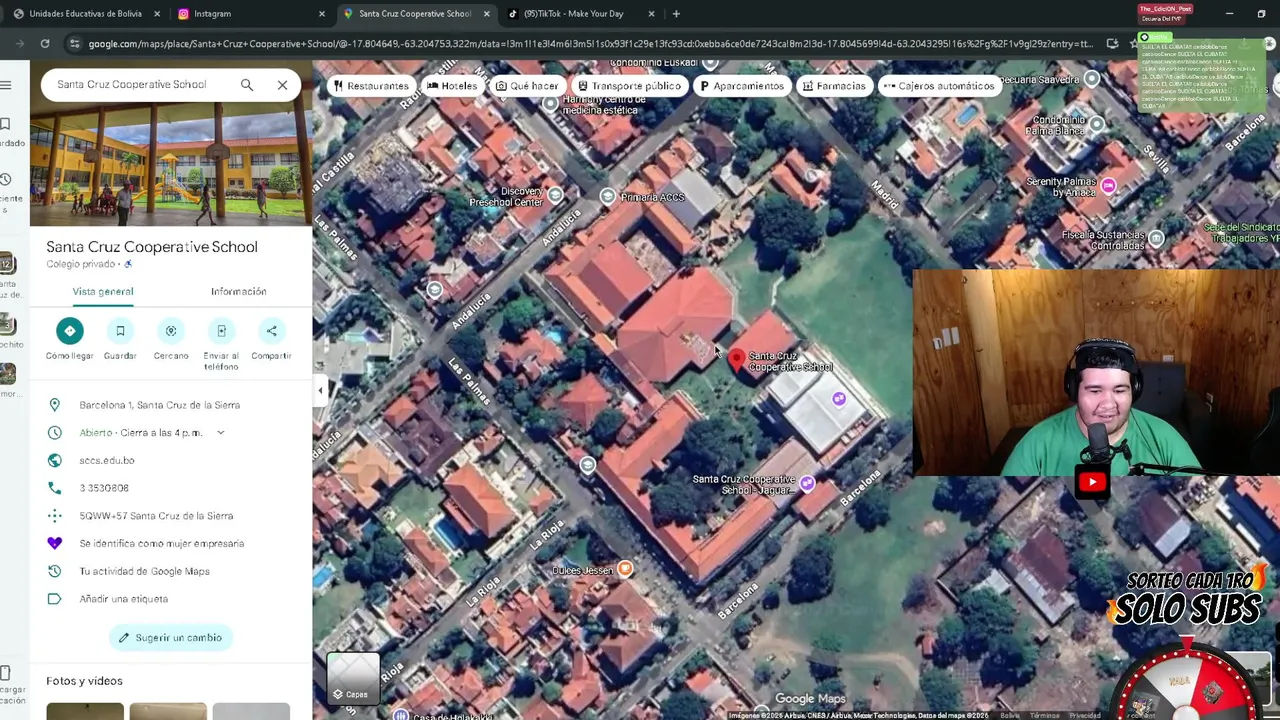Select the Restaurantes filter chip
Screen dimensions: 1280x720
[371, 86]
